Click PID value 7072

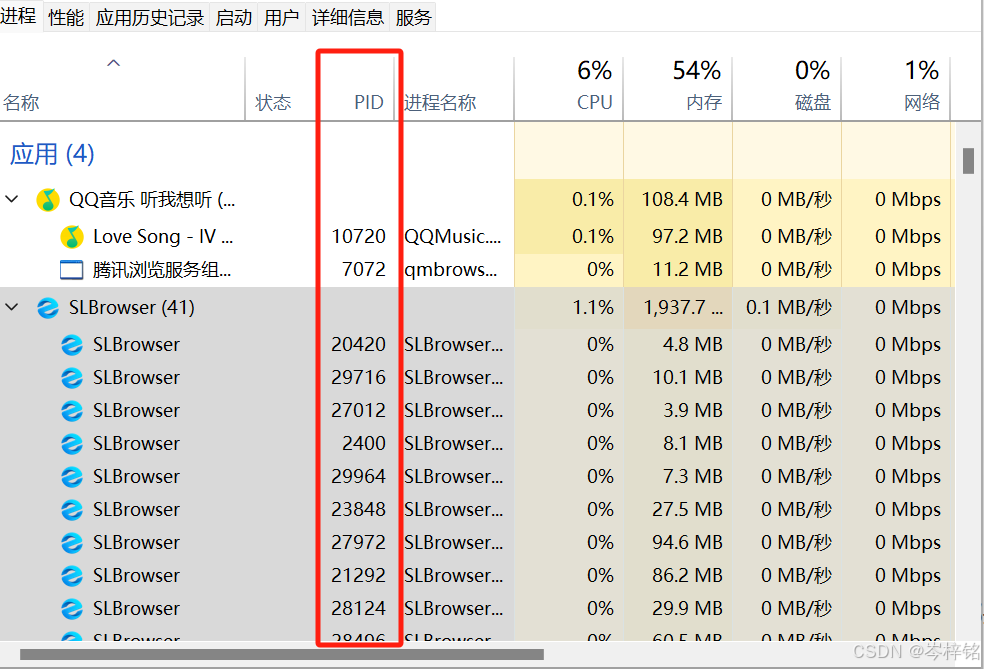pos(363,269)
